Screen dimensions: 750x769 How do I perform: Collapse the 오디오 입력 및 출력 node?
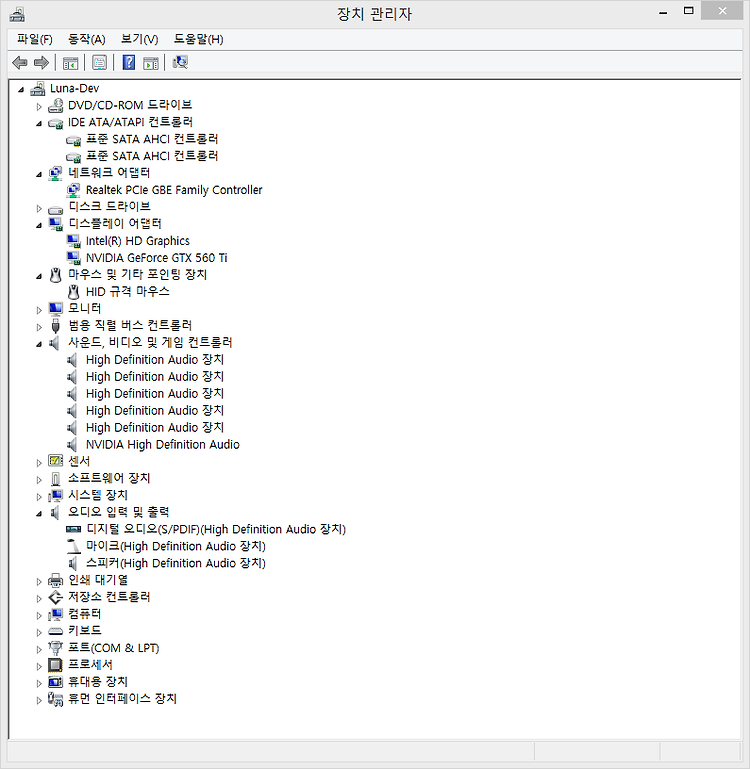click(x=39, y=513)
